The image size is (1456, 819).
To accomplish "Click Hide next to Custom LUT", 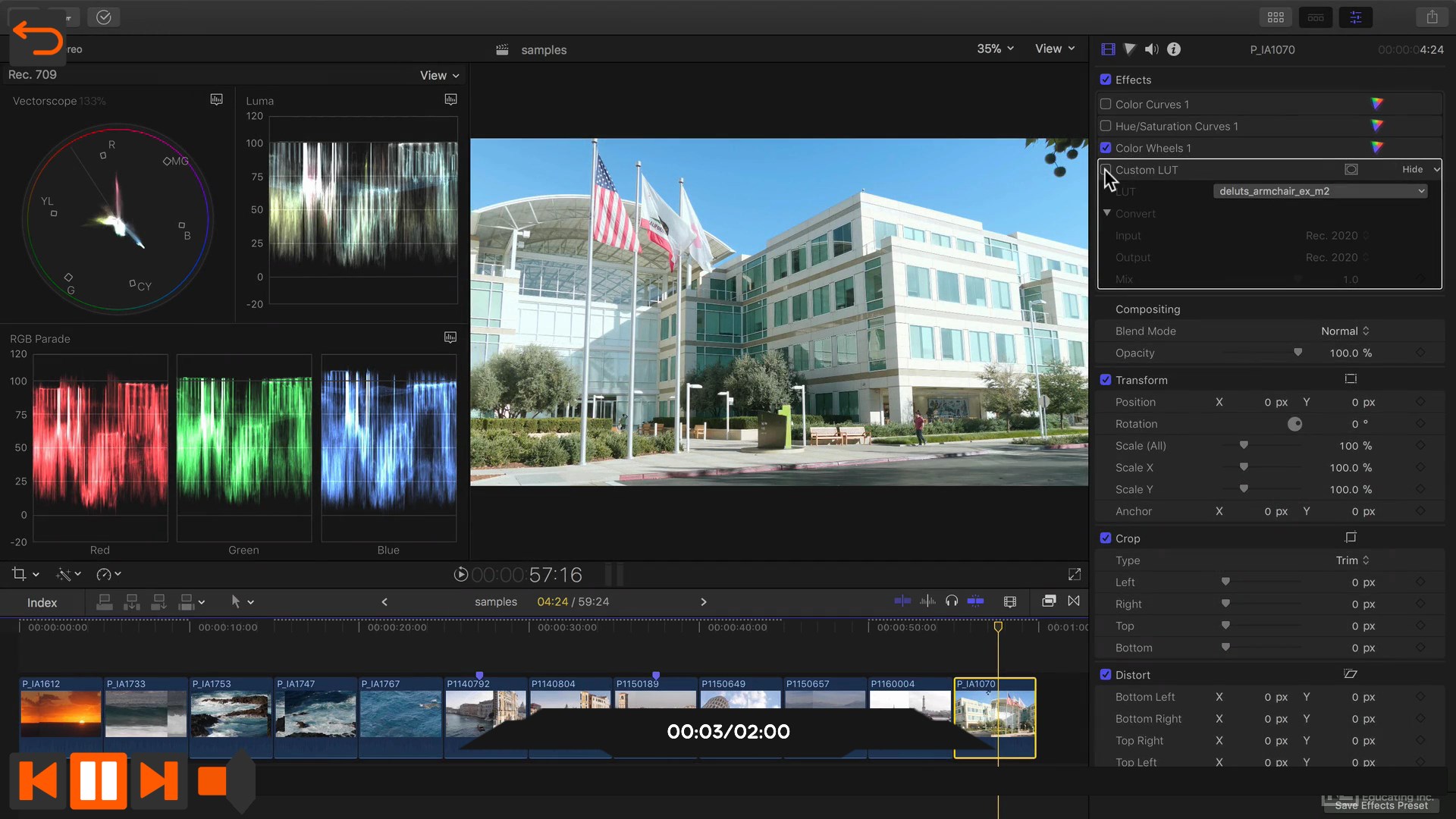I will click(x=1412, y=169).
